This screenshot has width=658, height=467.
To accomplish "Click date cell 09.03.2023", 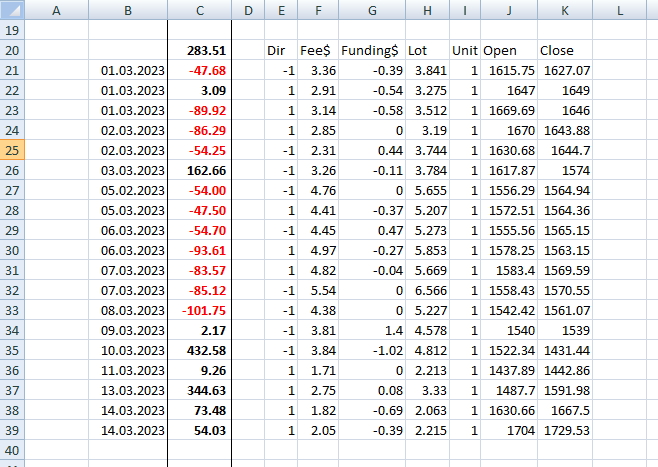I will coord(128,330).
